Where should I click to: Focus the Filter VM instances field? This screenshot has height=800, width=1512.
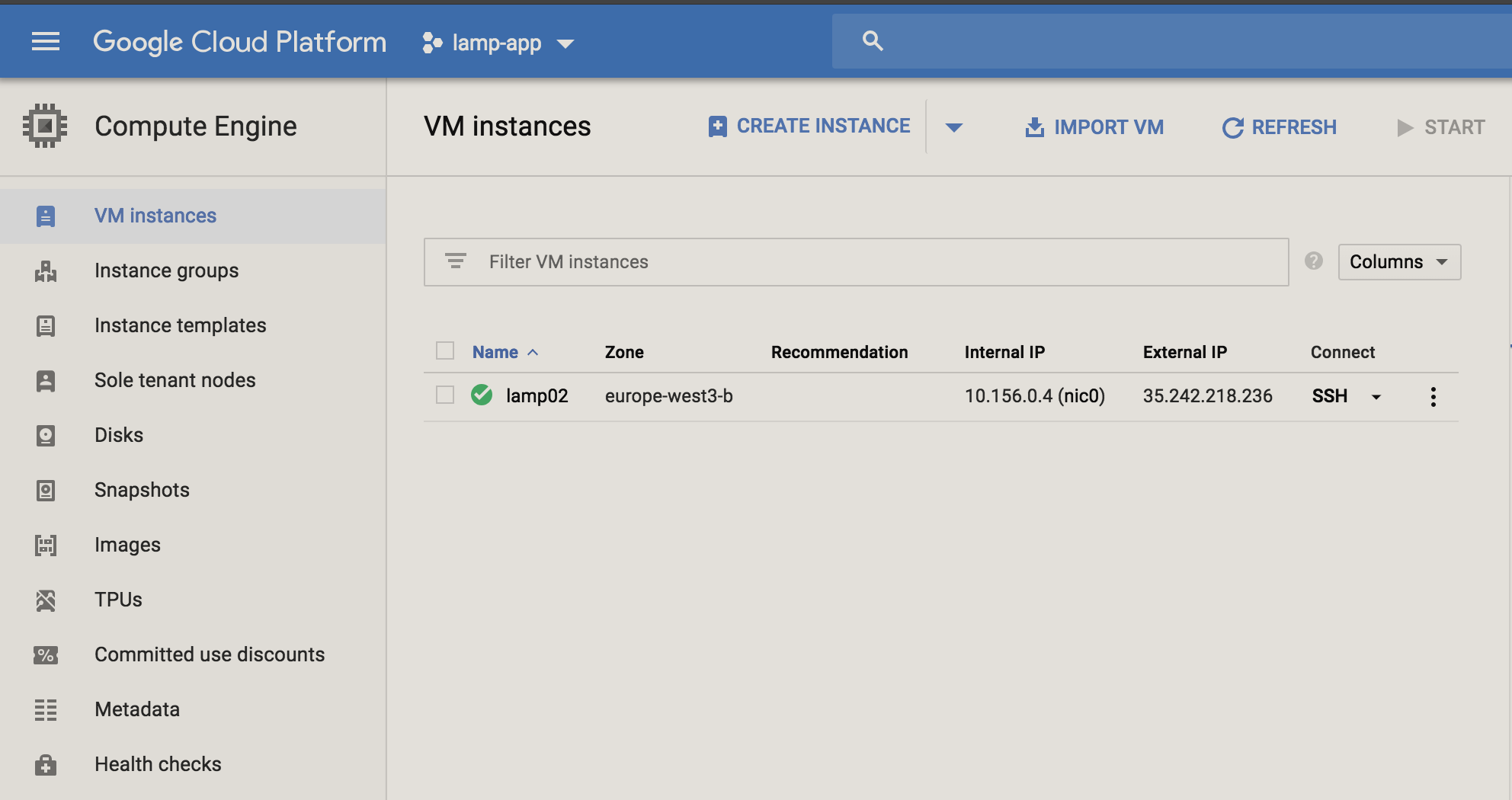pos(856,262)
